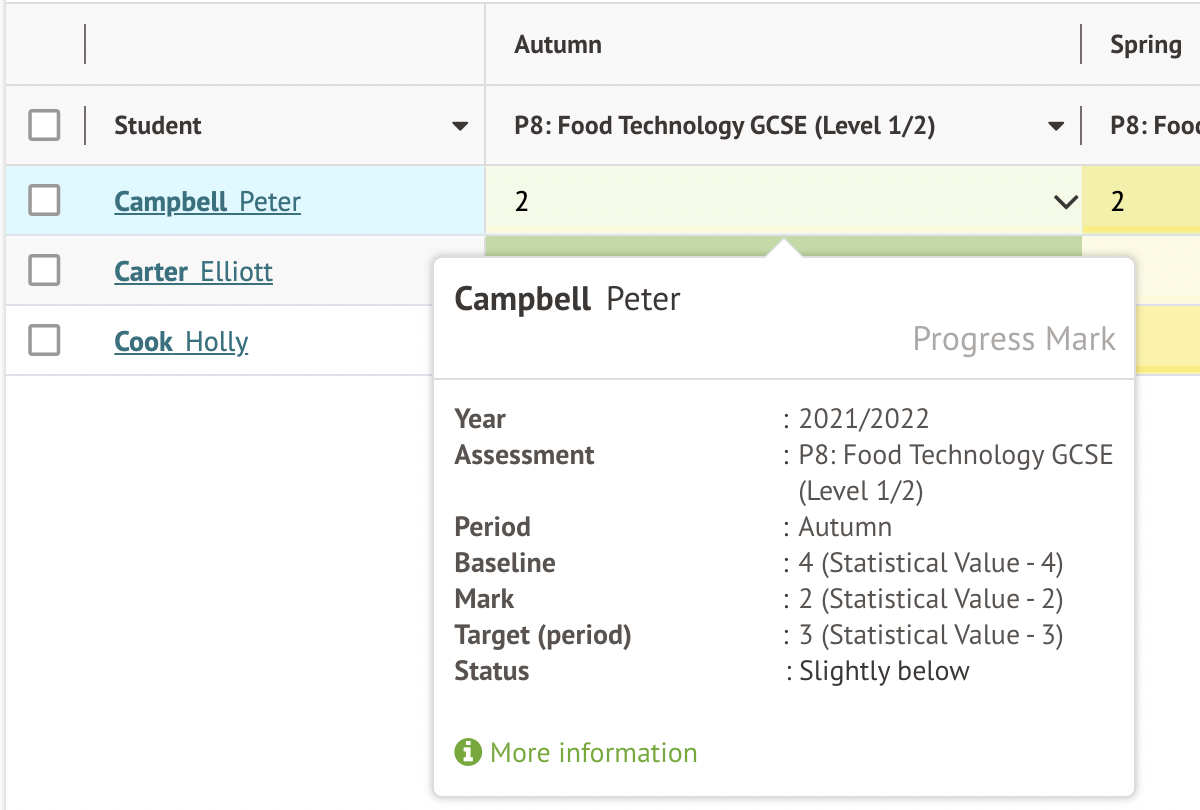Open the Student column sort dropdown
This screenshot has height=810, width=1200.
pyautogui.click(x=460, y=127)
